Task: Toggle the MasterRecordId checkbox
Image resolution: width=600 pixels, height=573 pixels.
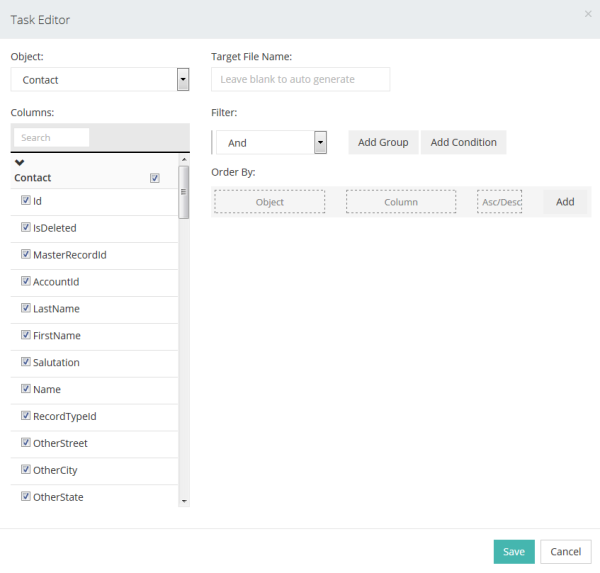Action: pyautogui.click(x=26, y=255)
